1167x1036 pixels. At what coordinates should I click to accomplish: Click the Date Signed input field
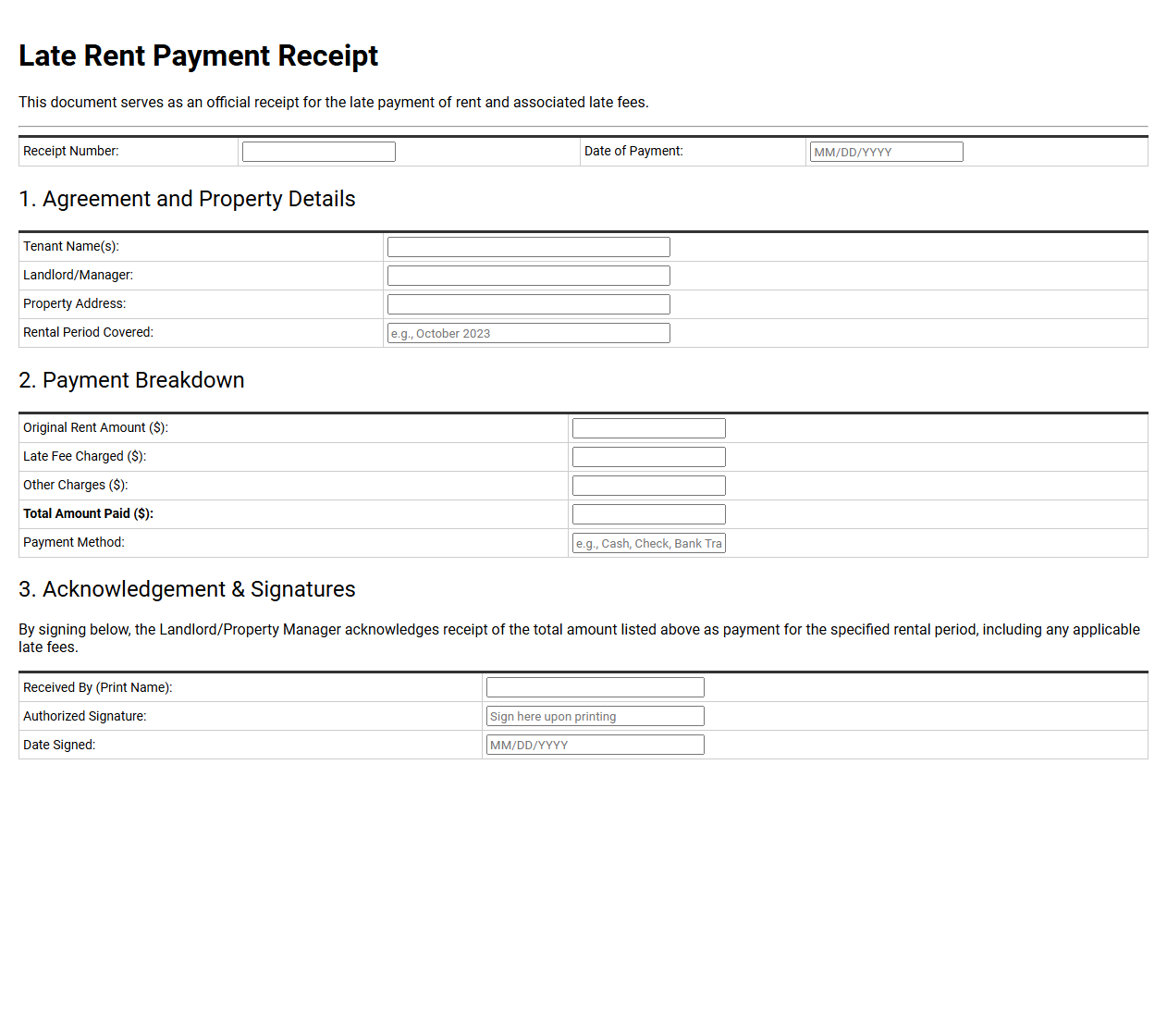596,745
